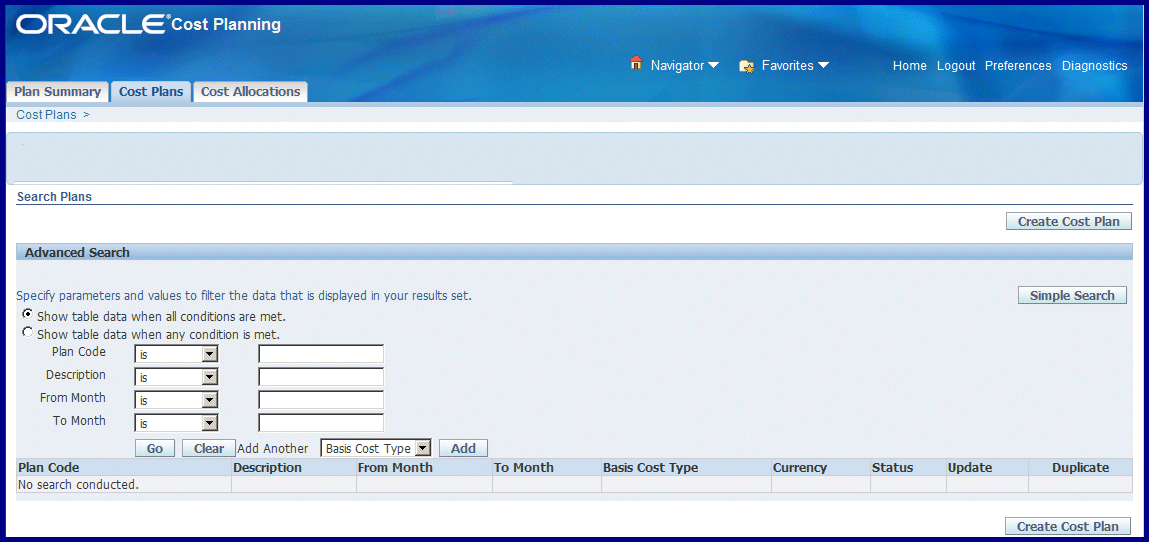Focus the Description text field
1149x542 pixels.
[x=321, y=377]
